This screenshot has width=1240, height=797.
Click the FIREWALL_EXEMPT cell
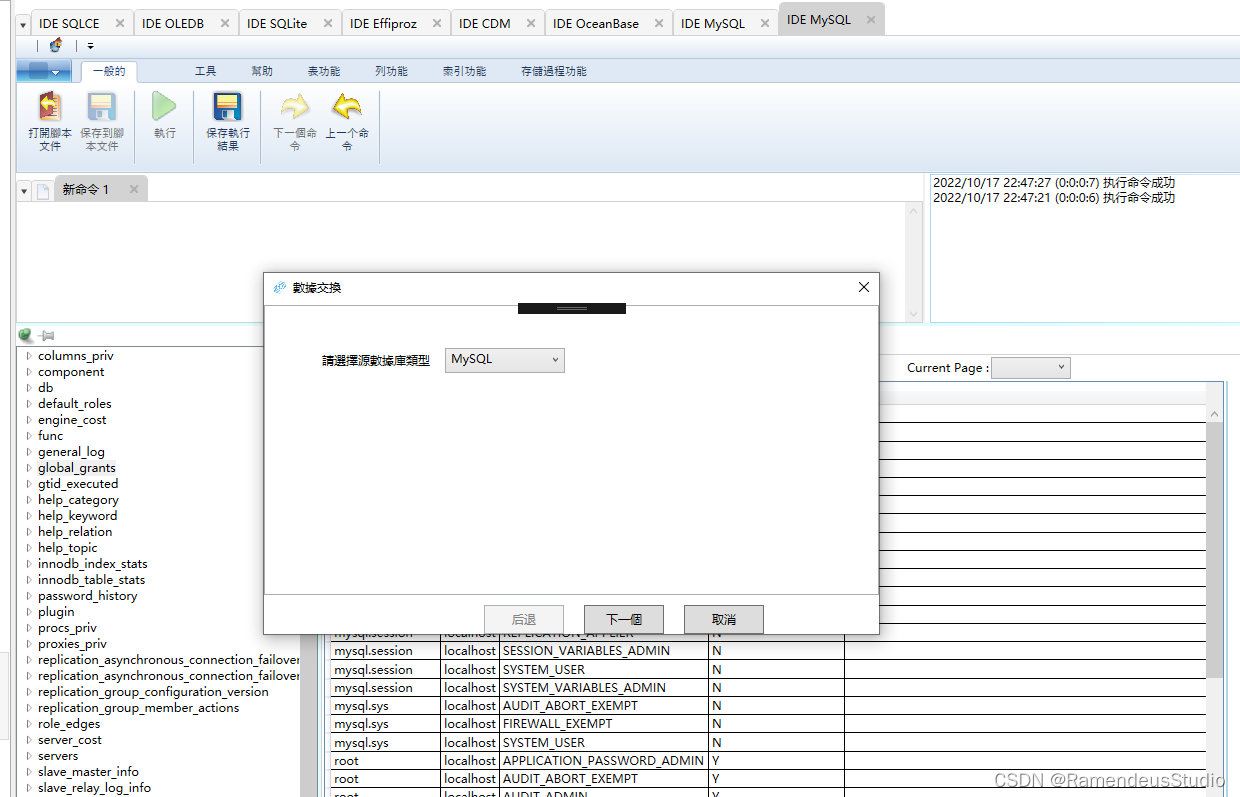pyautogui.click(x=604, y=724)
